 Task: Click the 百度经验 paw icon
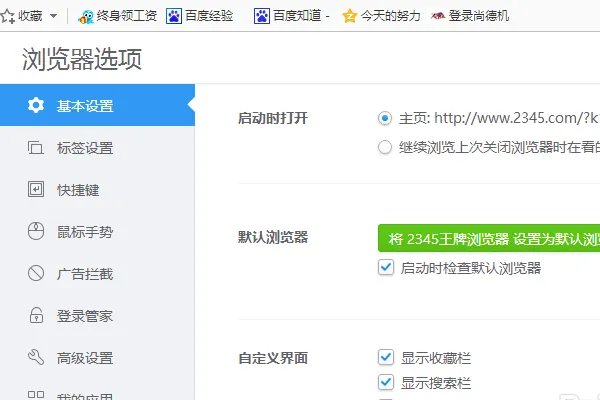click(x=174, y=16)
